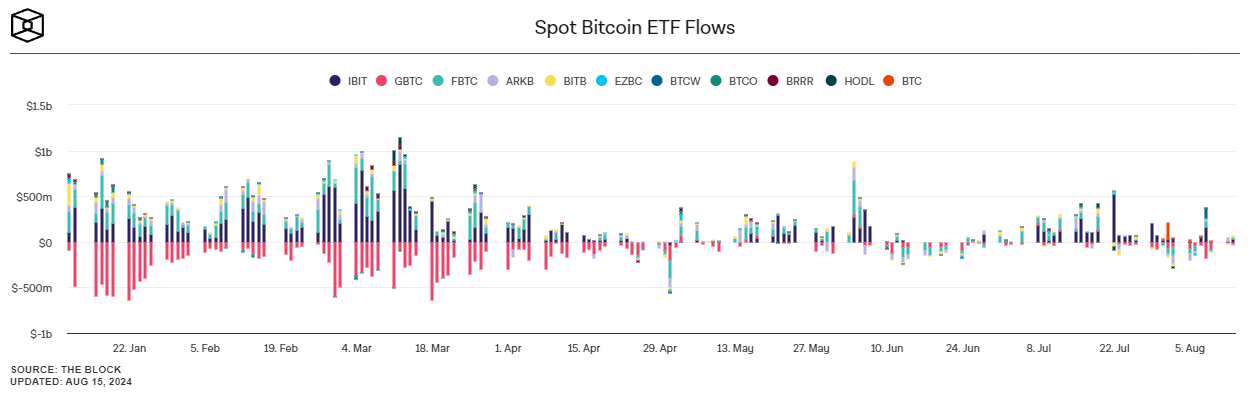Toggle FBTC series in legend

pos(454,80)
